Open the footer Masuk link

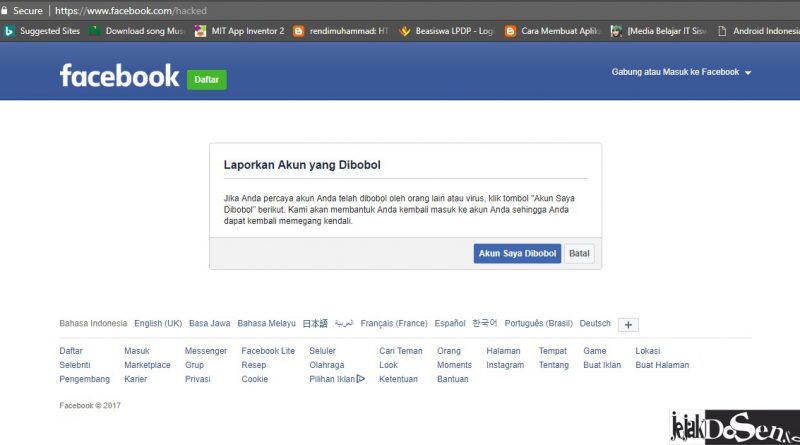coord(137,351)
